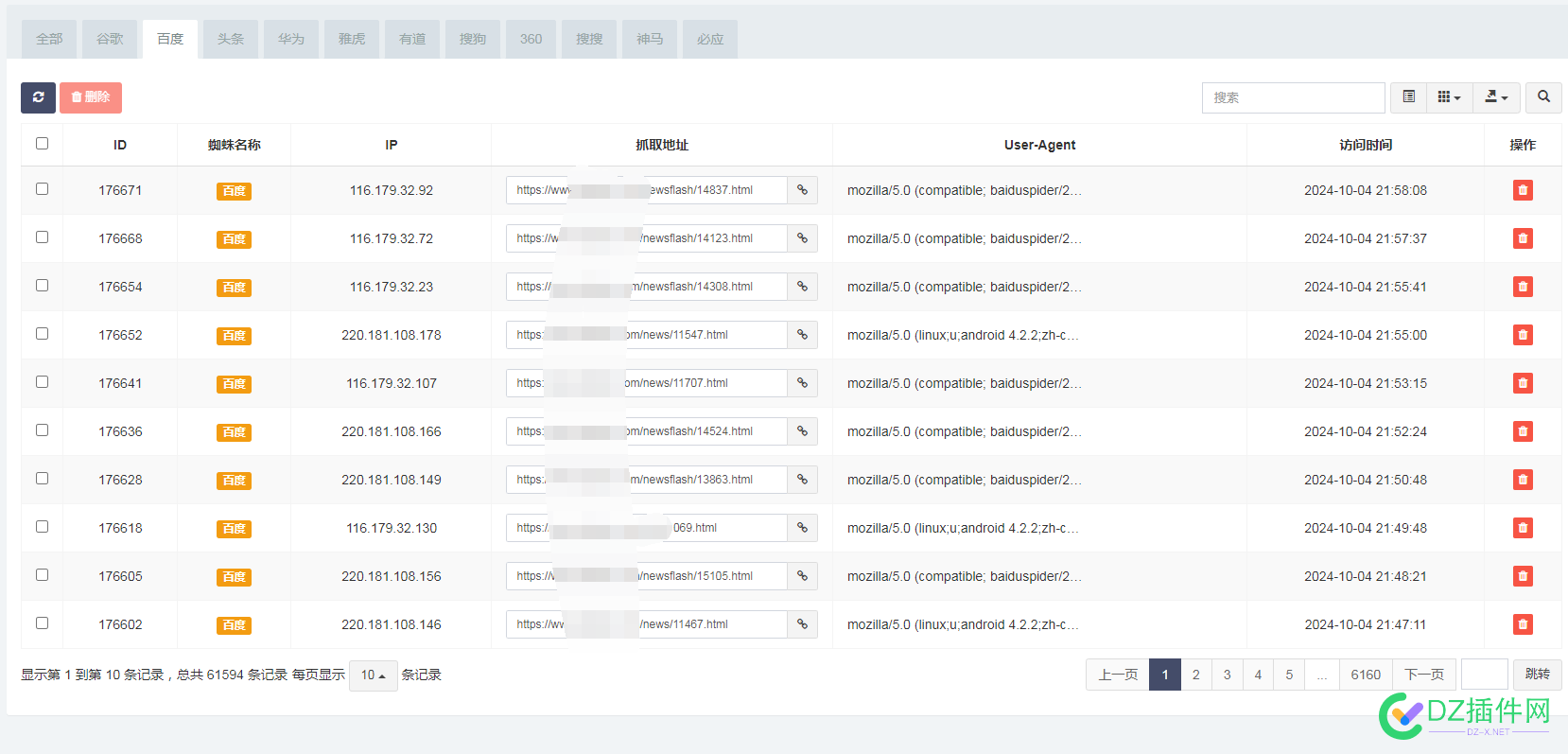Image resolution: width=1568 pixels, height=754 pixels.
Task: Focus the 搜索 search input field
Action: coord(1293,97)
